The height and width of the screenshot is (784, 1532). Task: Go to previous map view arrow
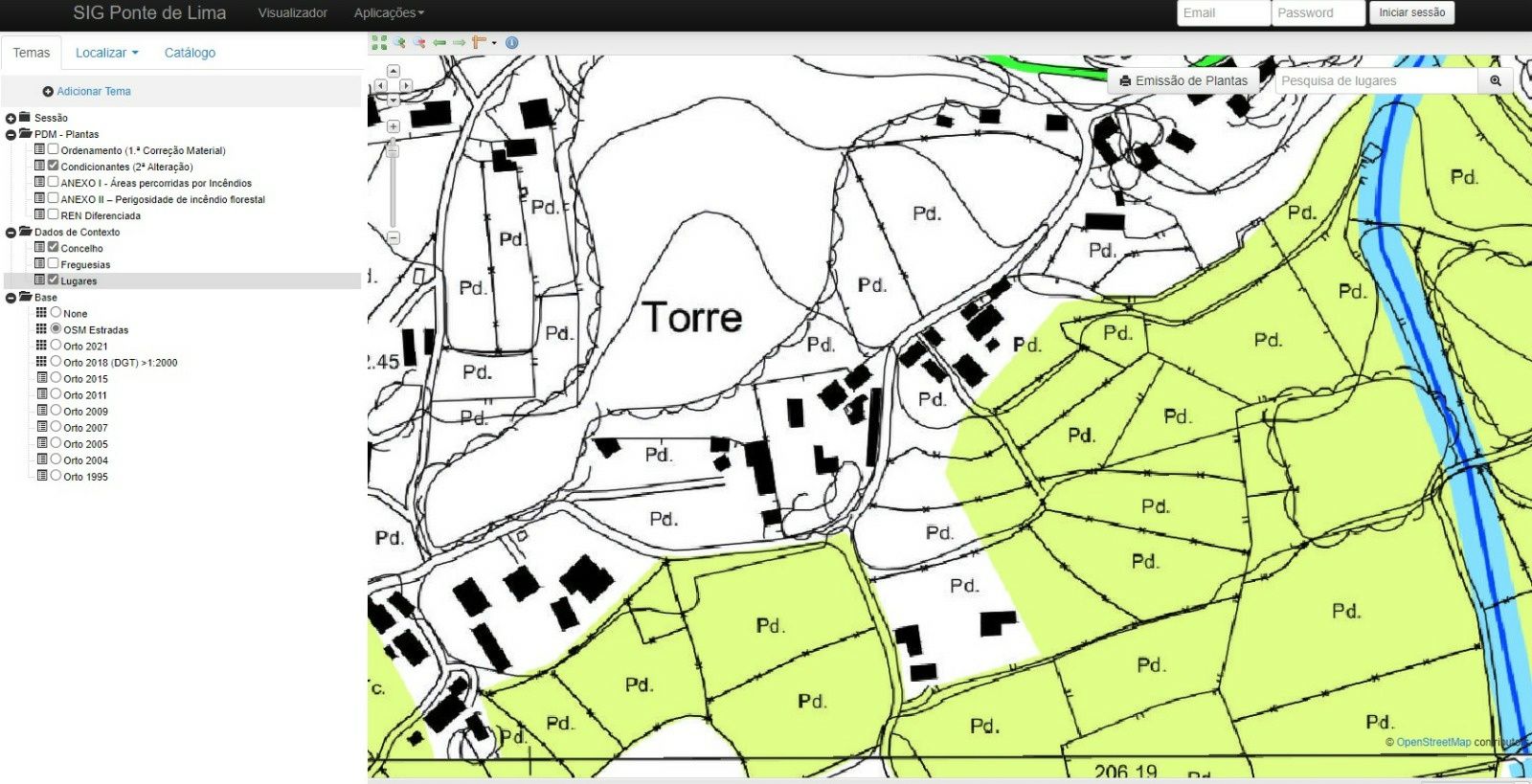(x=439, y=42)
